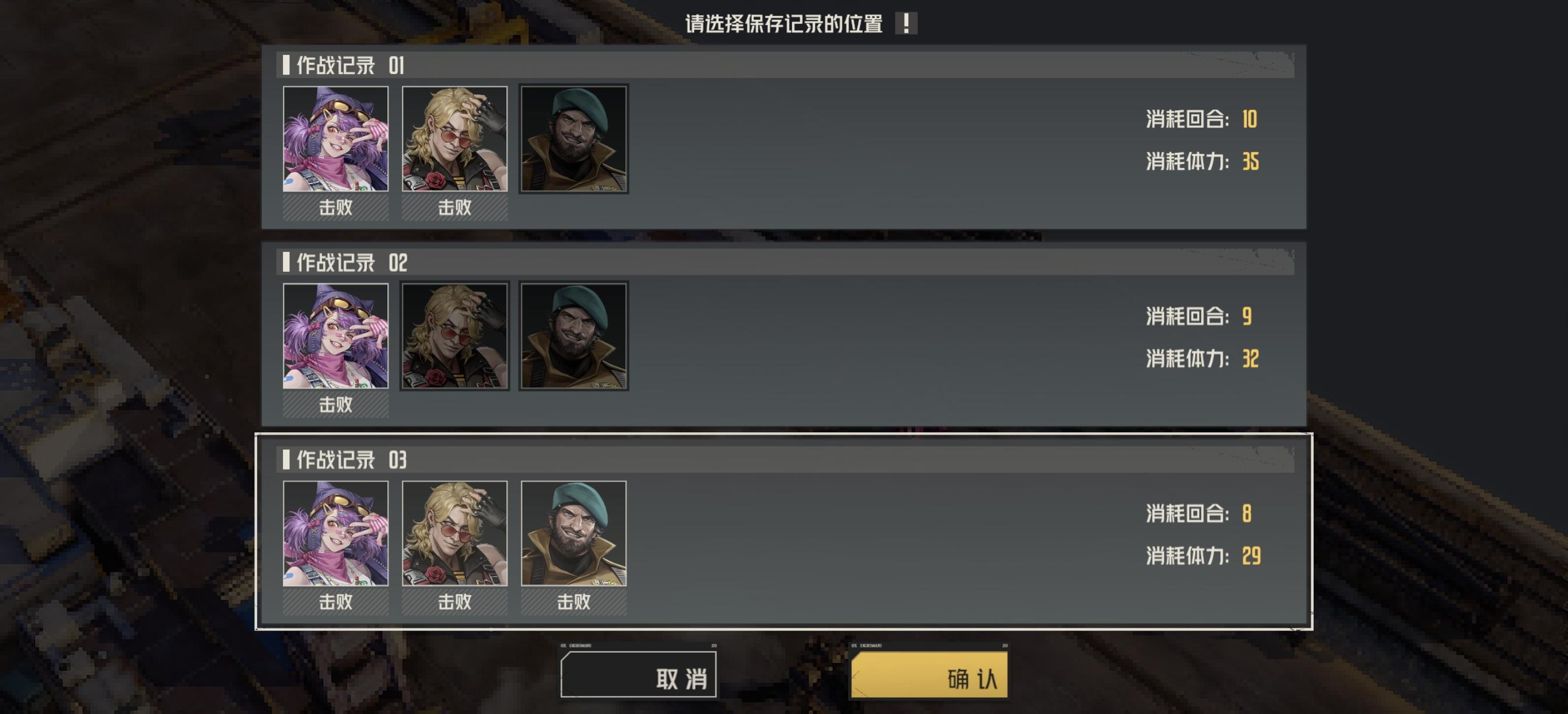This screenshot has height=714, width=1568.
Task: Select darkened blond man portrait in record 02
Action: tap(454, 336)
